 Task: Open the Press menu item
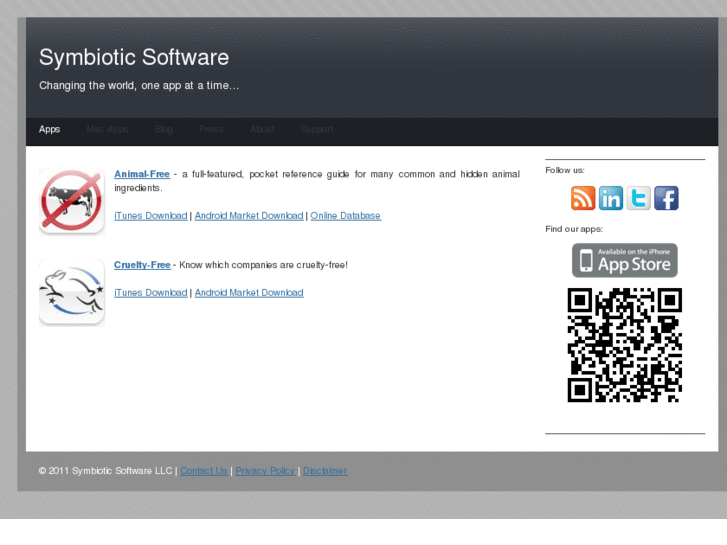[x=211, y=129]
